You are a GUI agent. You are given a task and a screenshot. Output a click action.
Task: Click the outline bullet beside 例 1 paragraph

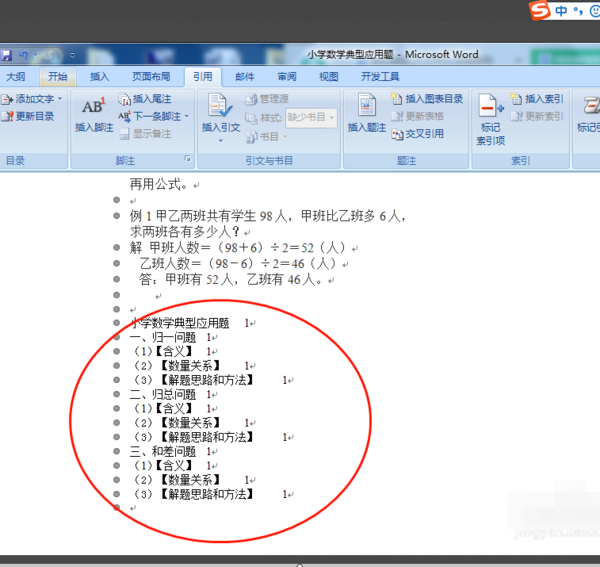(x=117, y=216)
